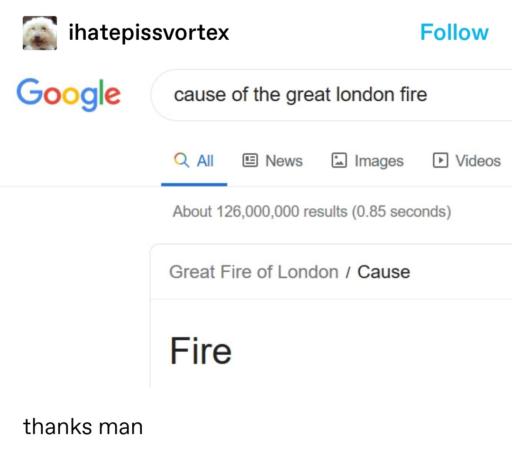This screenshot has width=512, height=453.
Task: Switch to the Videos tab
Action: [x=467, y=161]
